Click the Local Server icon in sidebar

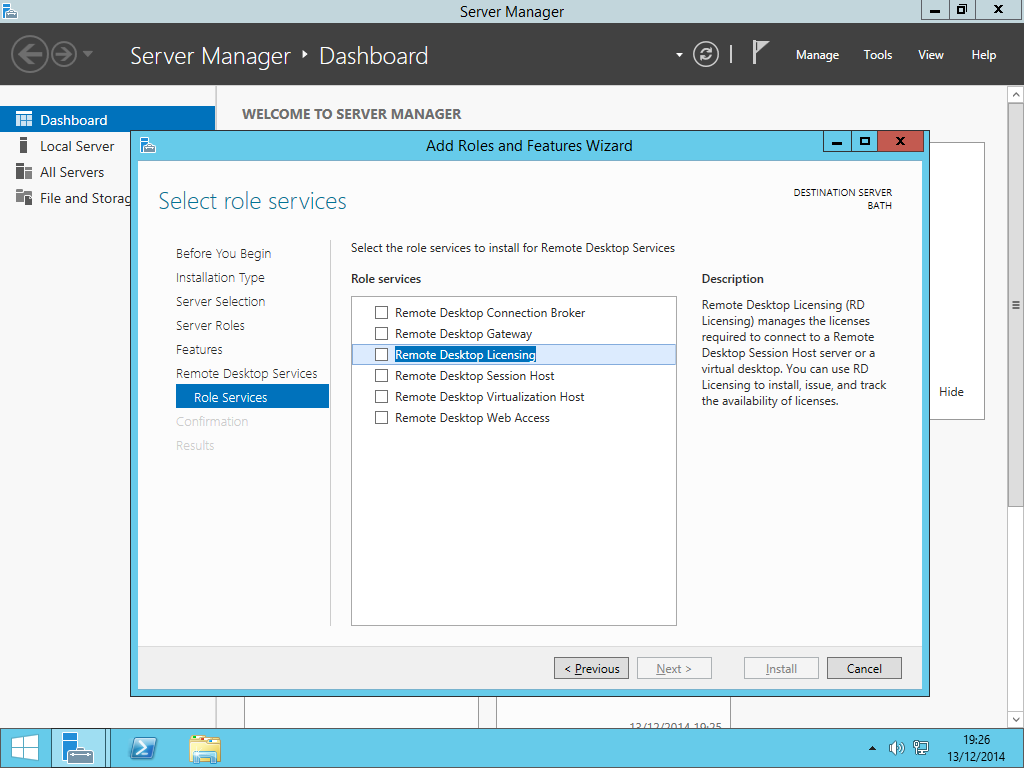pyautogui.click(x=24, y=145)
